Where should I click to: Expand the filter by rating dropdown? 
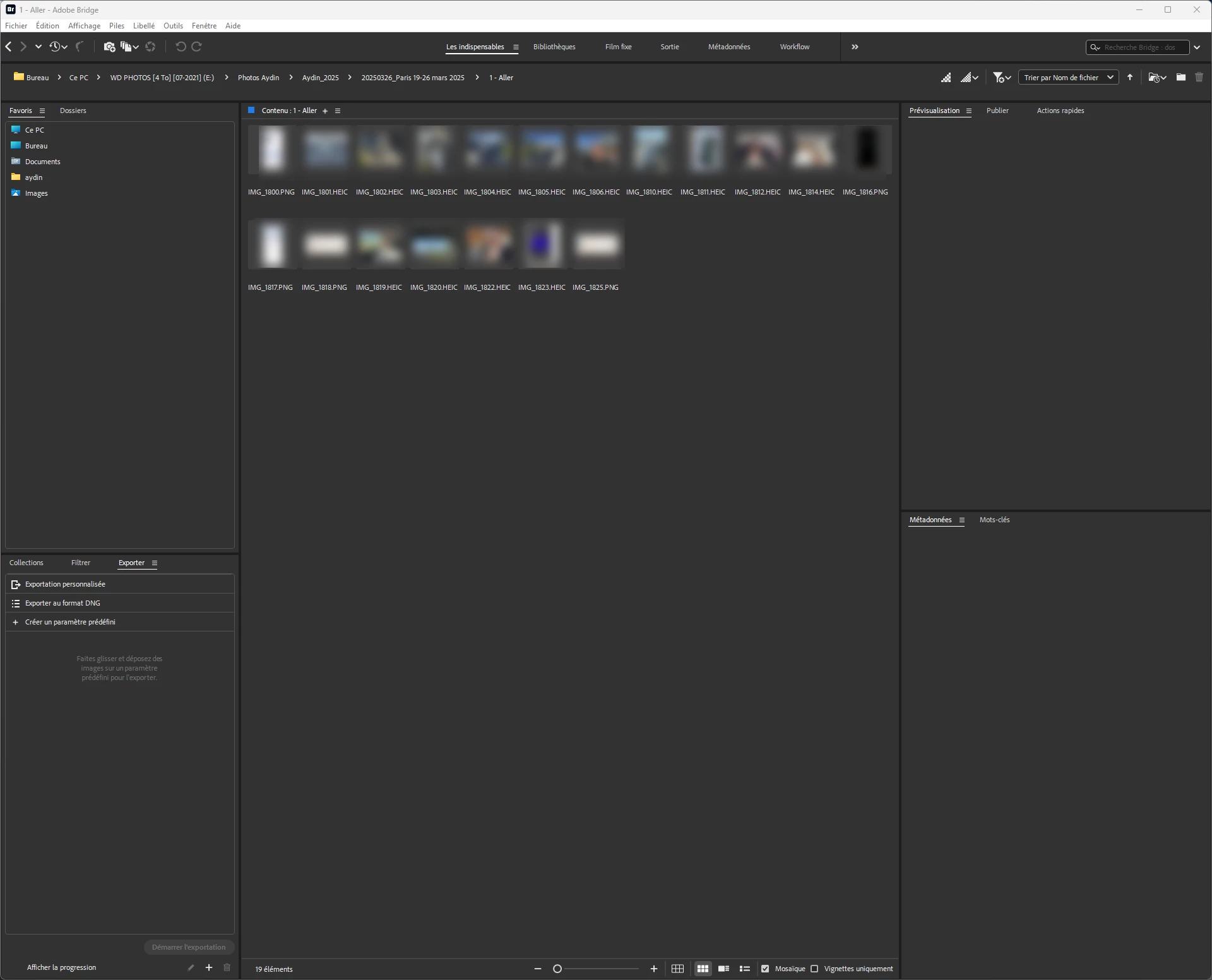[x=1002, y=78]
